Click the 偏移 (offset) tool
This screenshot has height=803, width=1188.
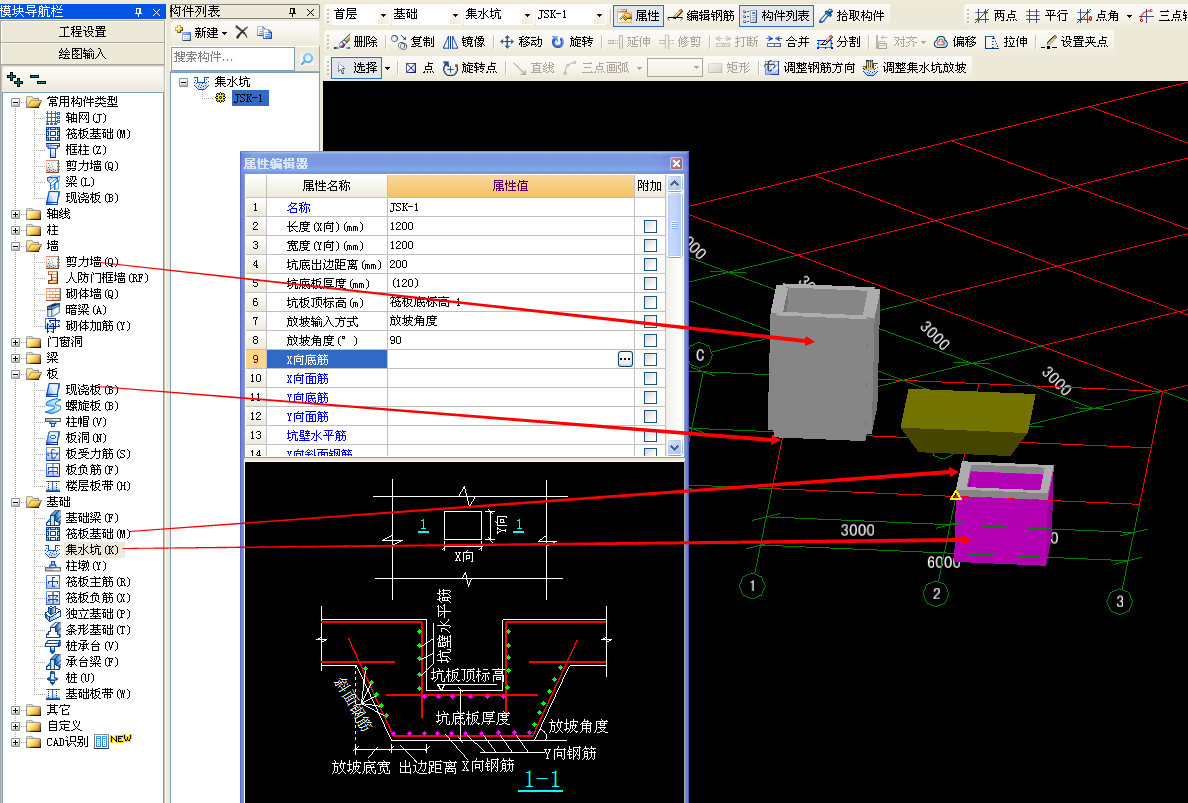(x=955, y=42)
